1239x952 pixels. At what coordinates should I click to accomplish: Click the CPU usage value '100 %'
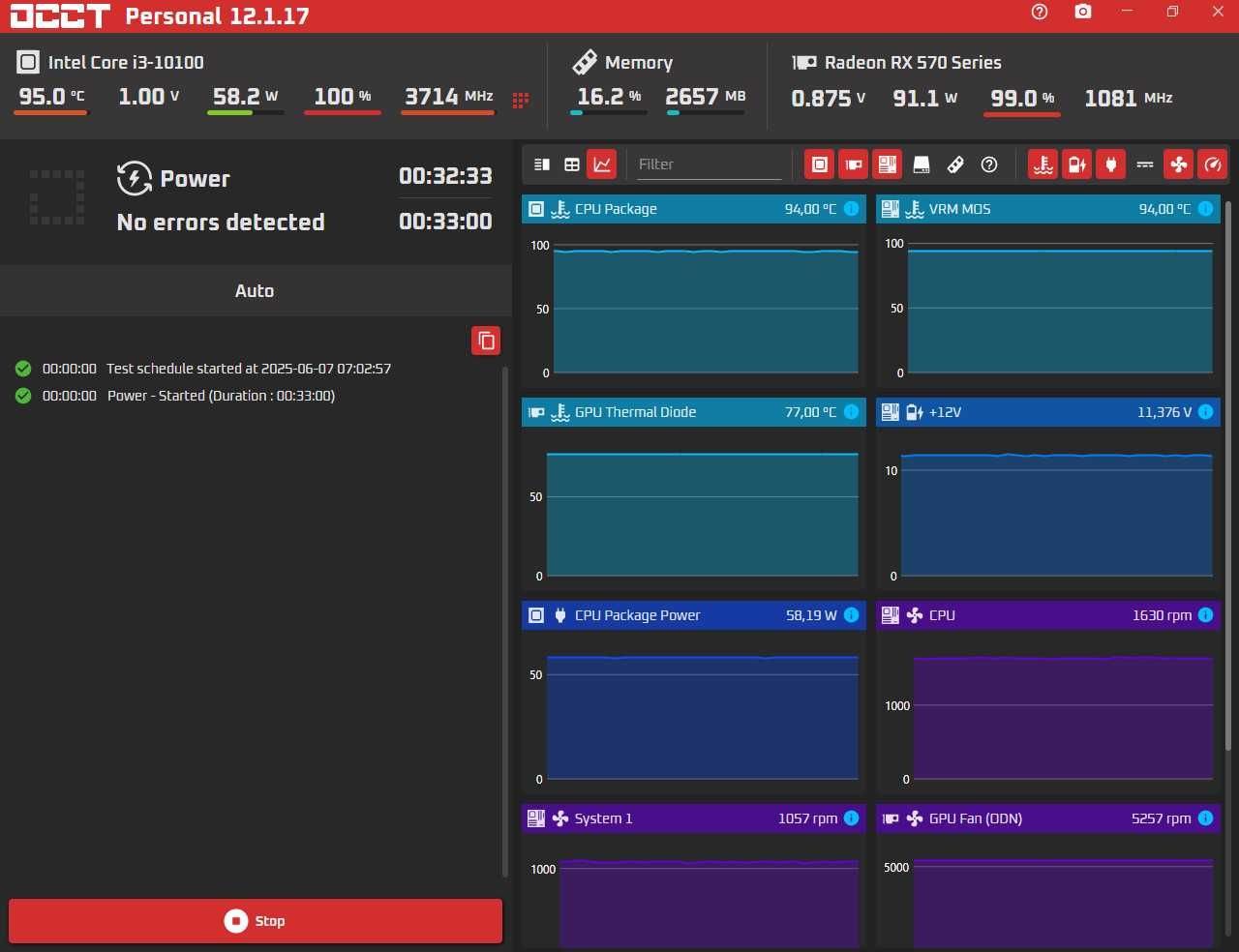point(343,97)
